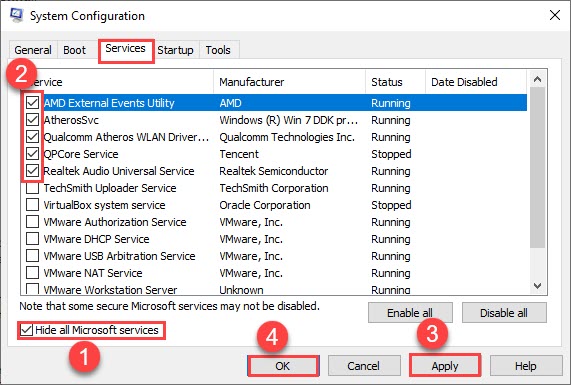Close the System Configuration window
Viewport: 571px width, 385px height.
(x=555, y=15)
